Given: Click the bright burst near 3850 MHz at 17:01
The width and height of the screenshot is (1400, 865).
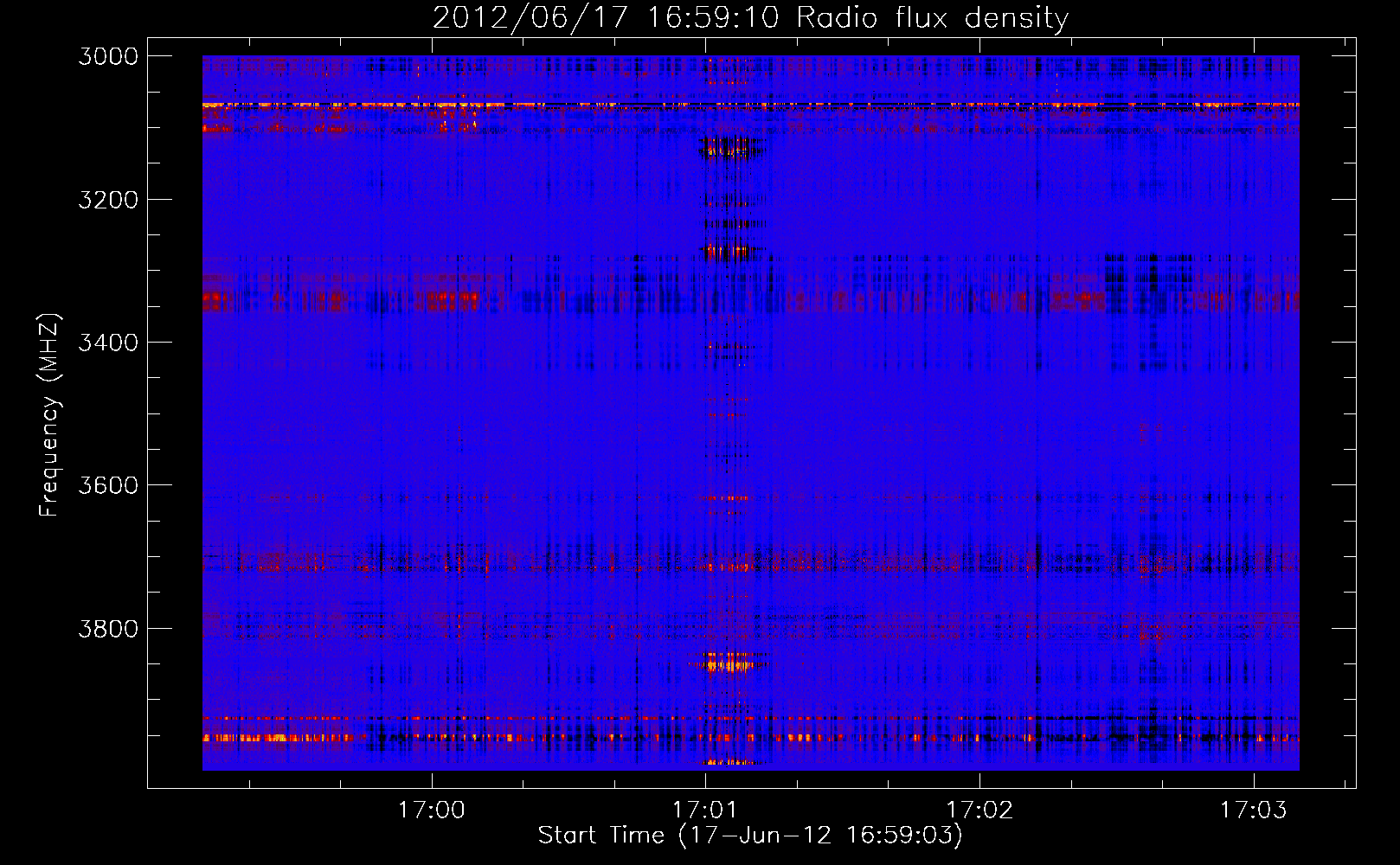Looking at the screenshot, I should (x=729, y=663).
